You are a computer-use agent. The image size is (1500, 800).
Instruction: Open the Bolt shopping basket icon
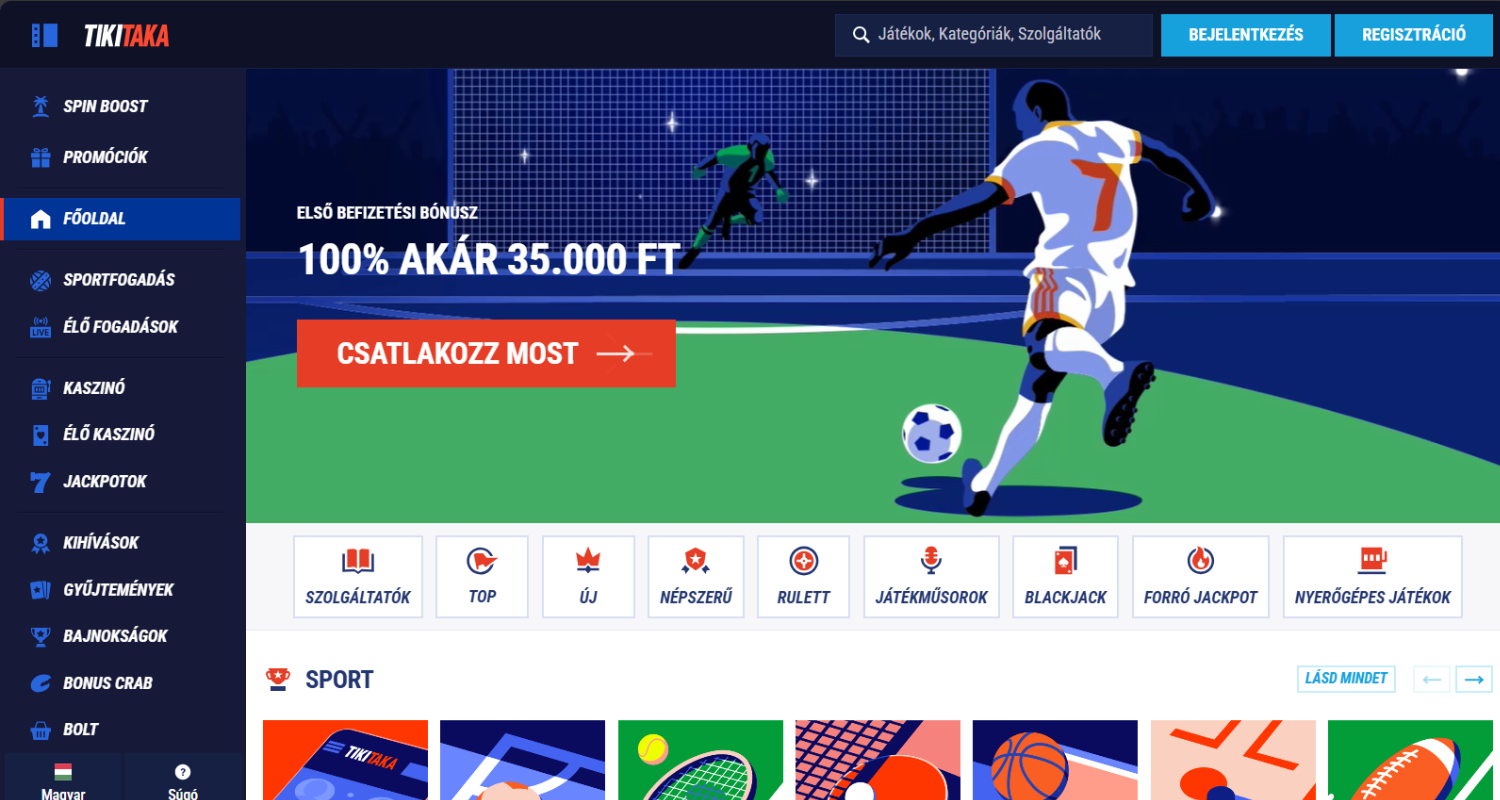(x=40, y=730)
